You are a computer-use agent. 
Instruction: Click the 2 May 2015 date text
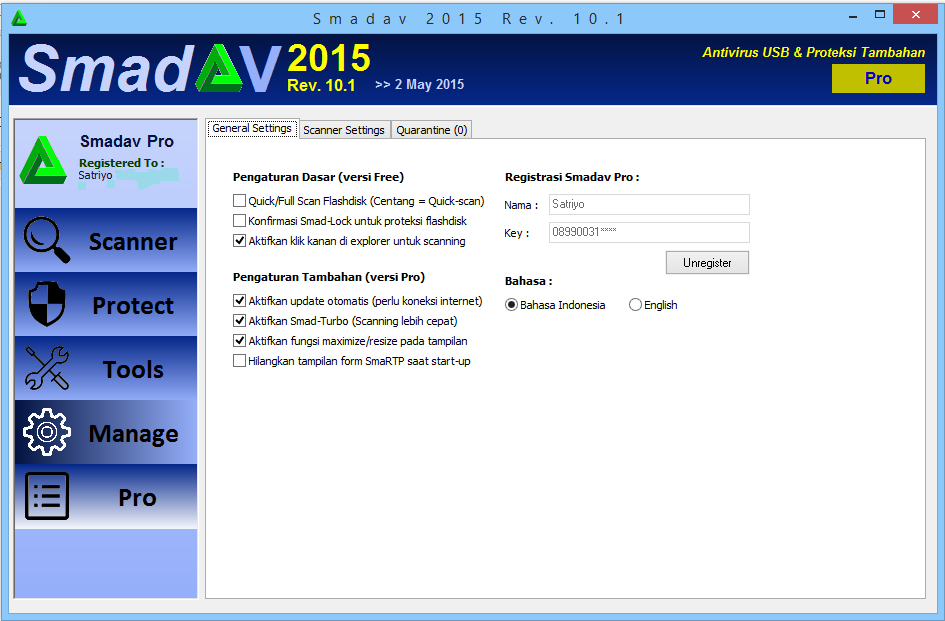(429, 84)
